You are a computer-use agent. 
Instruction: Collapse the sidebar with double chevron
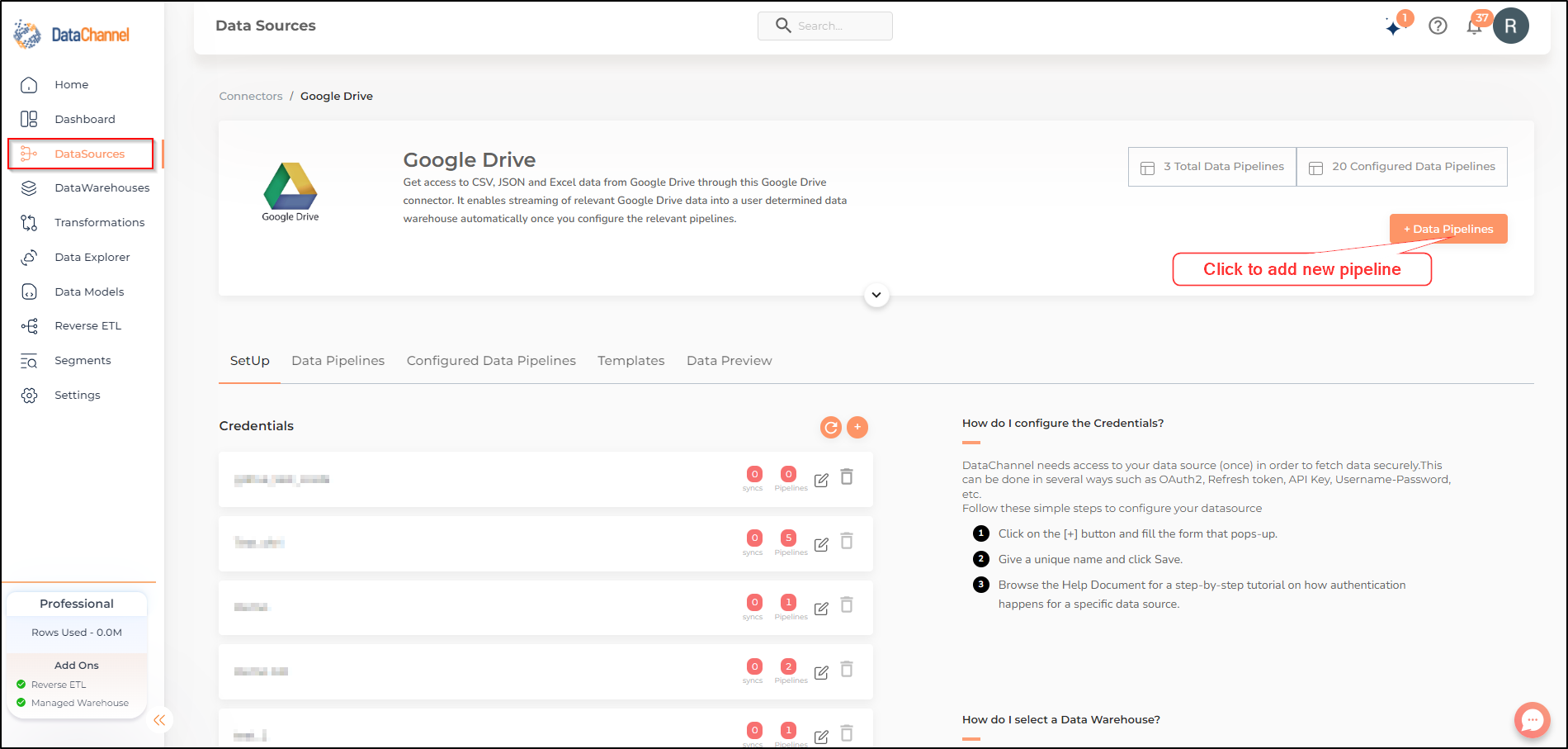point(159,720)
